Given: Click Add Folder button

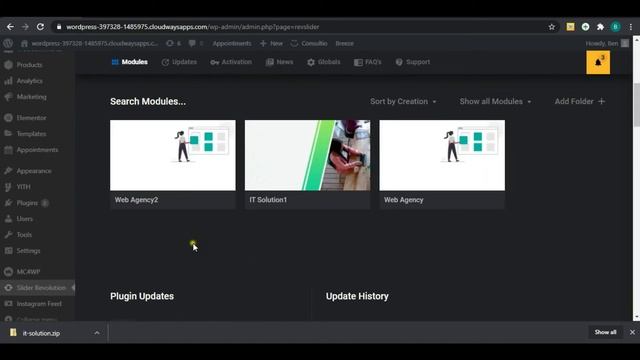Looking at the screenshot, I should coord(580,101).
